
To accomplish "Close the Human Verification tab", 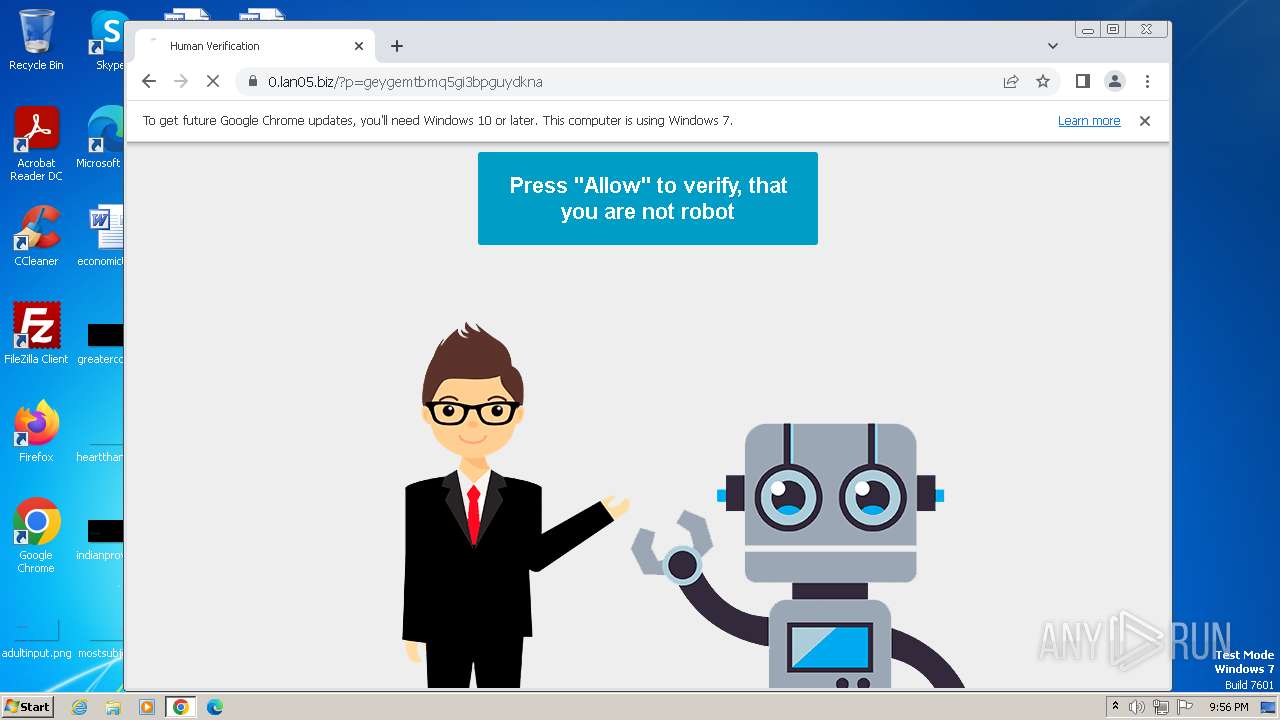I will coord(359,46).
